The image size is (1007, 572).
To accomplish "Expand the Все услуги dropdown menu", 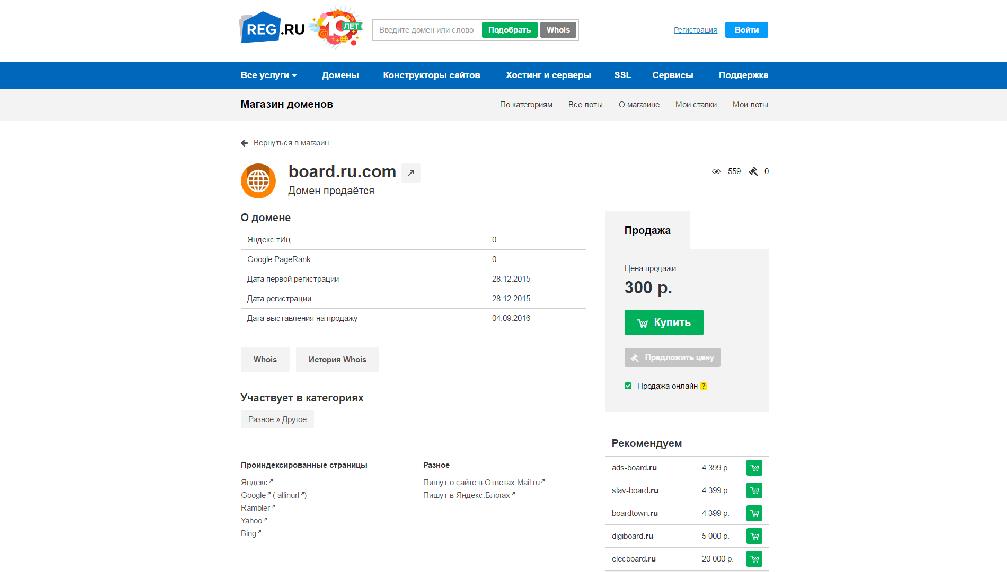I will click(x=268, y=75).
